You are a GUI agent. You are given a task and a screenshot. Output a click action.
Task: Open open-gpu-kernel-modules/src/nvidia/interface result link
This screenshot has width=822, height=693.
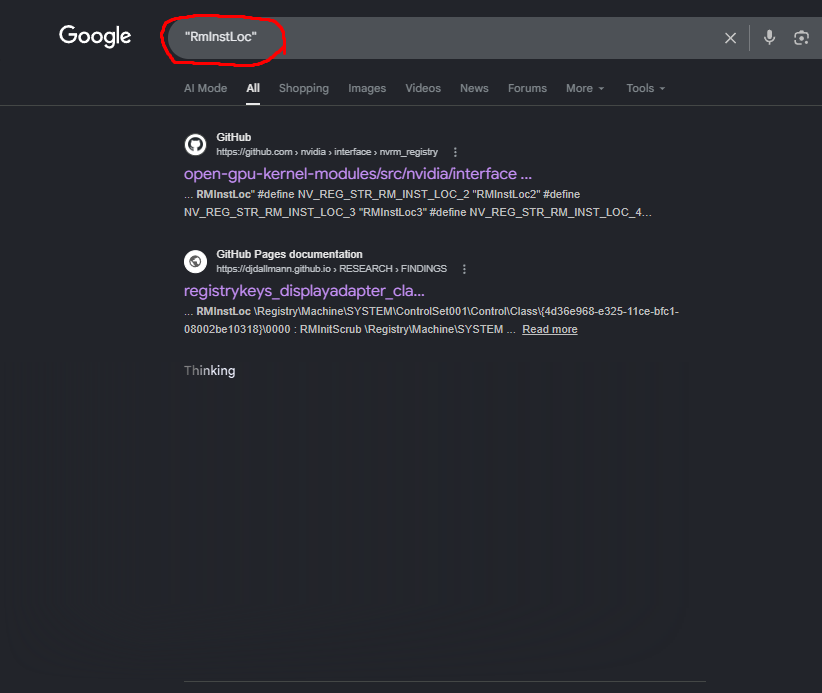(x=358, y=174)
